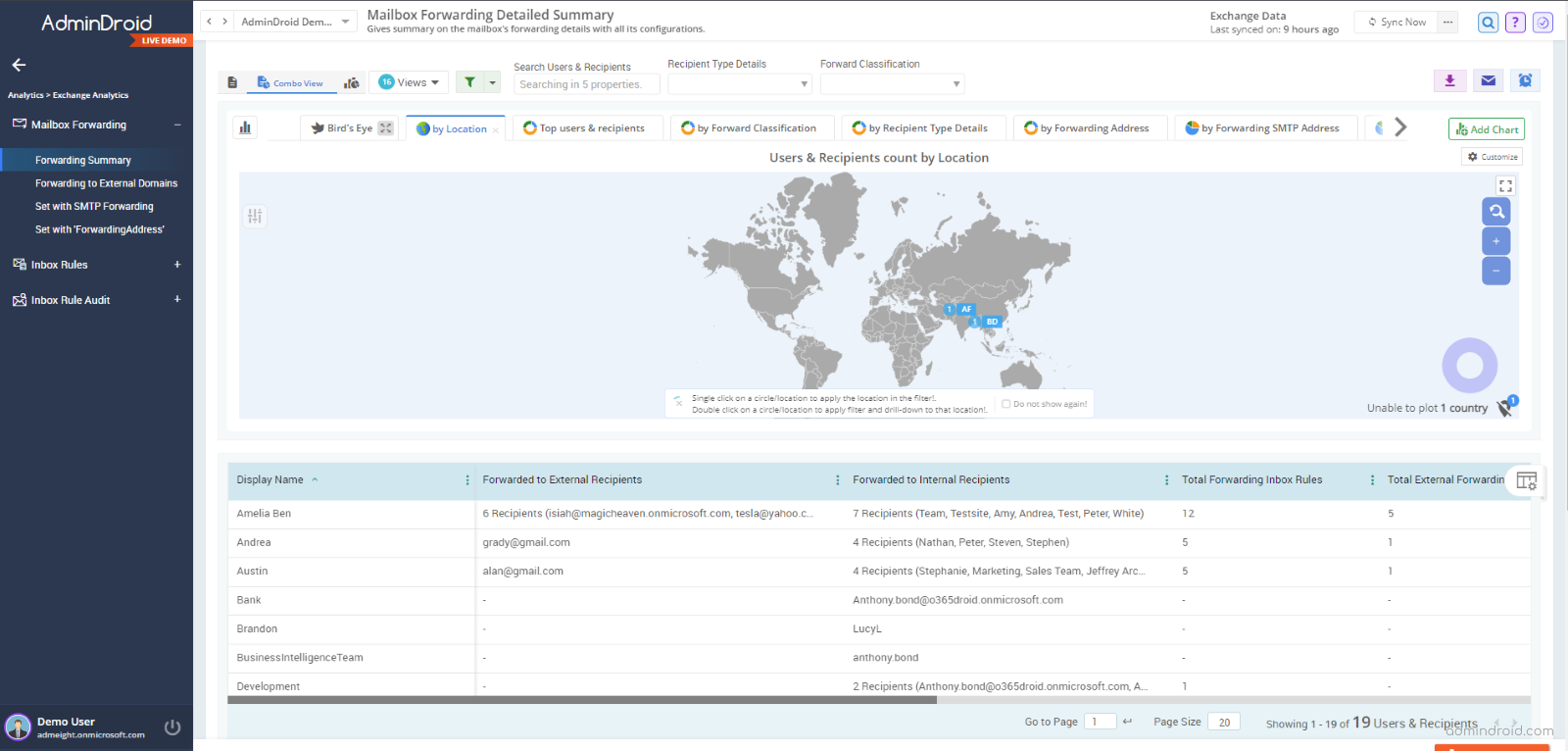
Task: Switch to Combo View
Action: point(290,83)
